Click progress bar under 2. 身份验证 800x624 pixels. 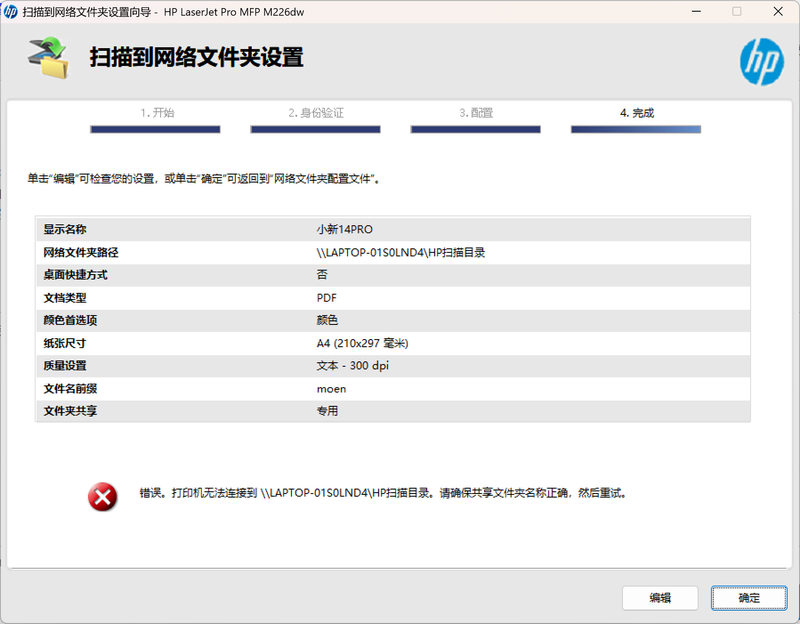(315, 130)
